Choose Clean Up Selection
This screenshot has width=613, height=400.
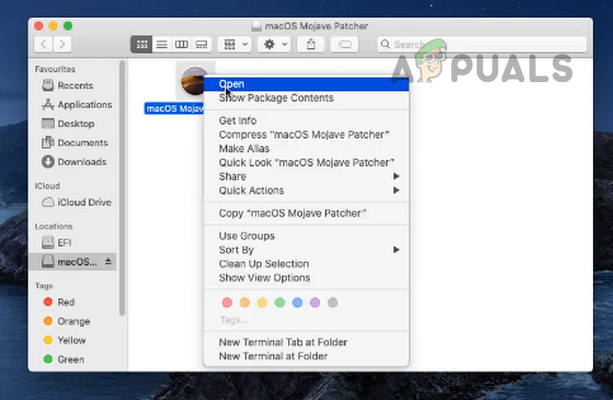[306, 264]
